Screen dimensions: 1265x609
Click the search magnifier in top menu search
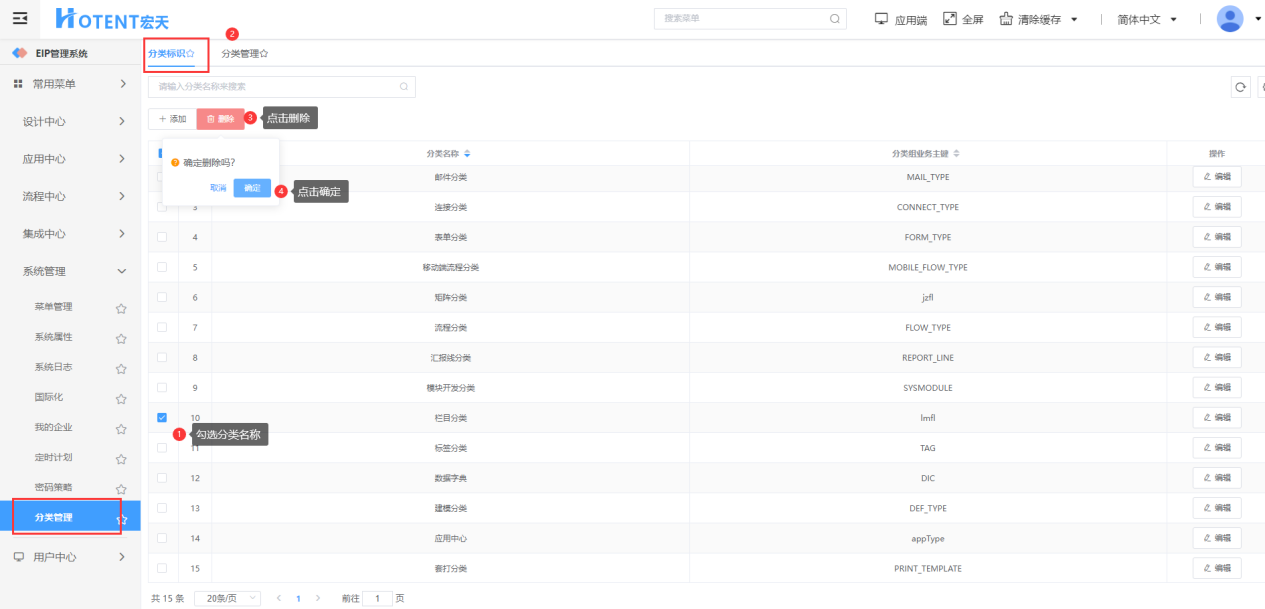click(x=835, y=19)
